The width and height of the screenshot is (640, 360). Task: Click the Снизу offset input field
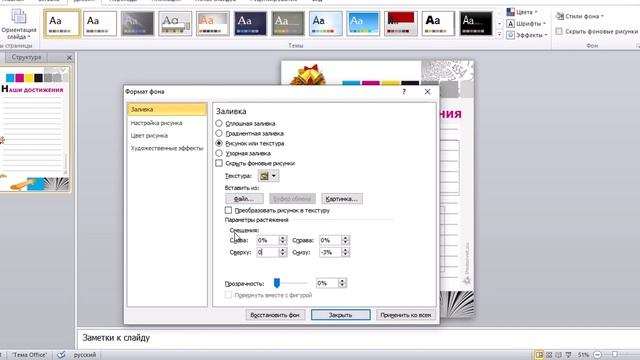330,252
